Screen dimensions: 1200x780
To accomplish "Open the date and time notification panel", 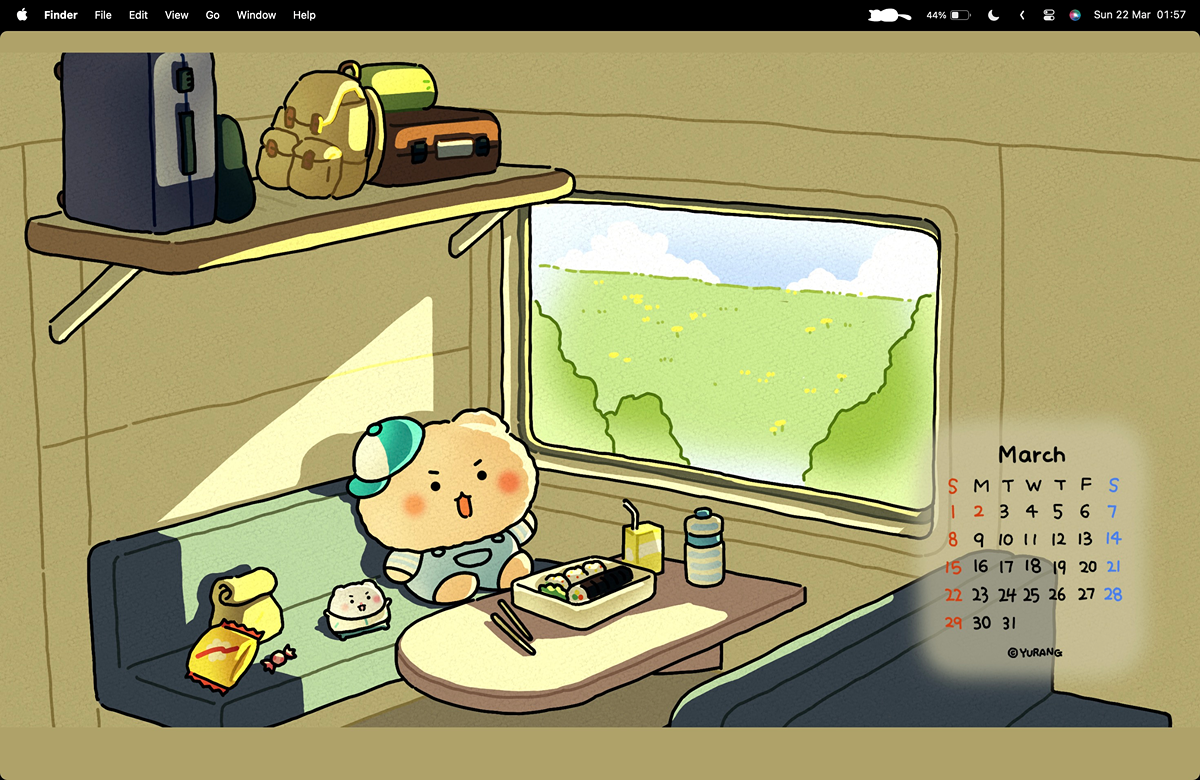I will (1139, 15).
